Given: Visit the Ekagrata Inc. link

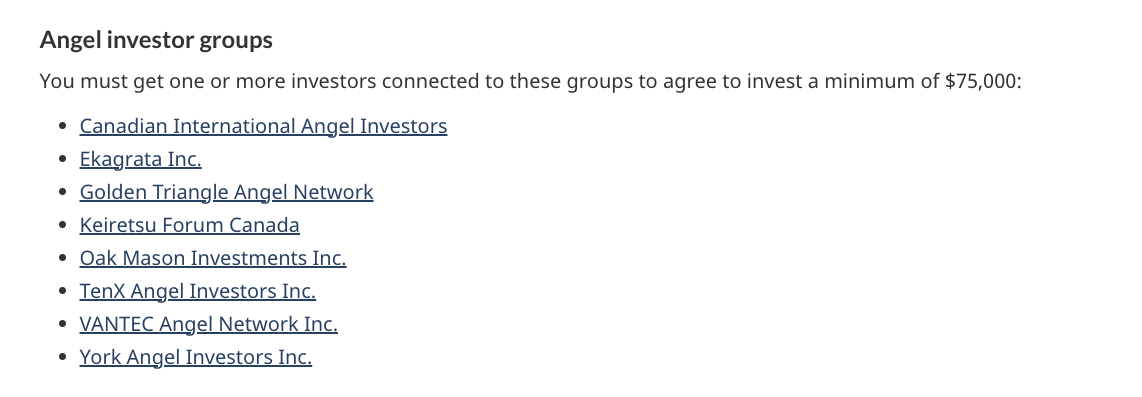Looking at the screenshot, I should (x=141, y=159).
